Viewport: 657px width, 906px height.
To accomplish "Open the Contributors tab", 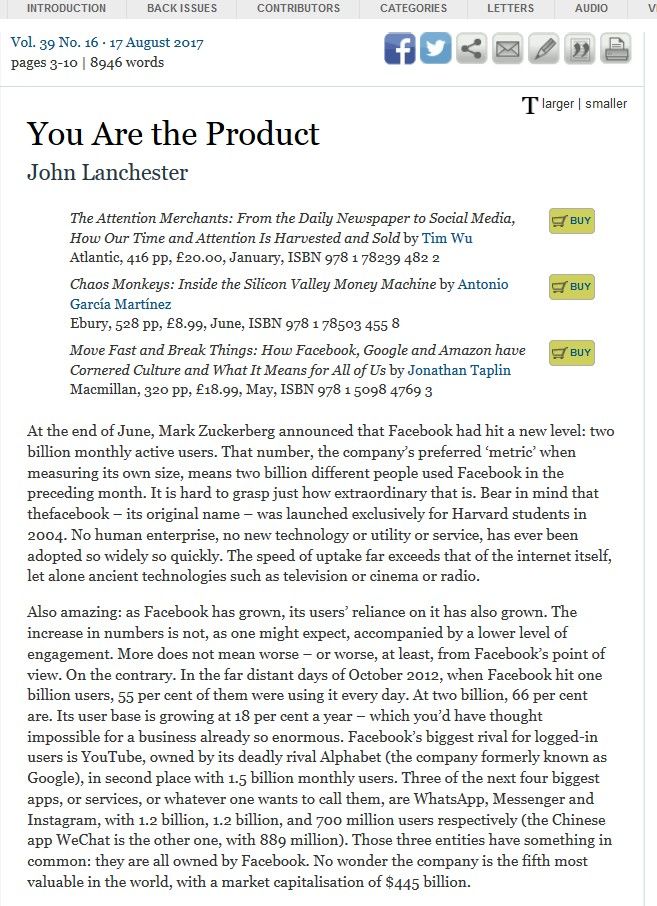I will (298, 8).
